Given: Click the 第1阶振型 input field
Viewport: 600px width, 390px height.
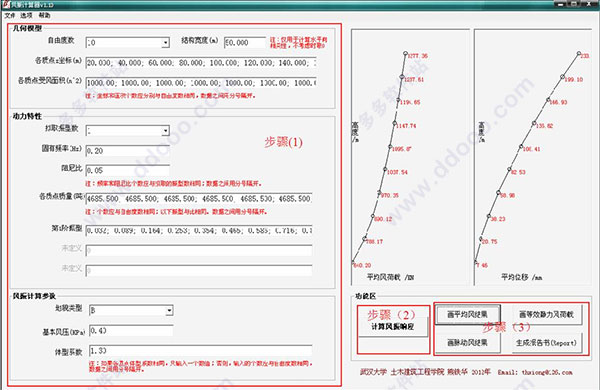Looking at the screenshot, I should click(x=199, y=230).
